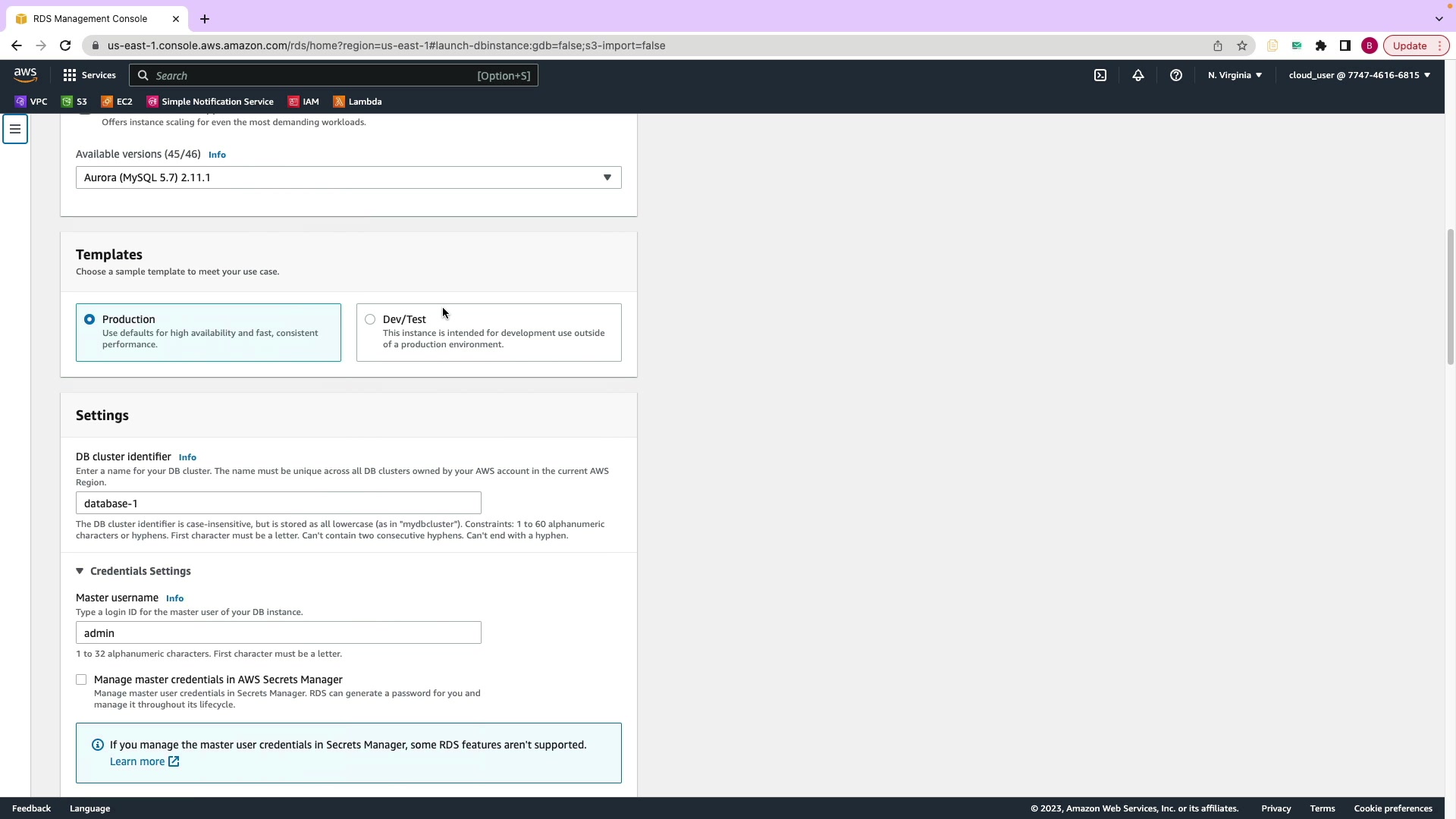Viewport: 1456px width, 819px height.
Task: Select the Dev/Test template radio button
Action: 370,319
